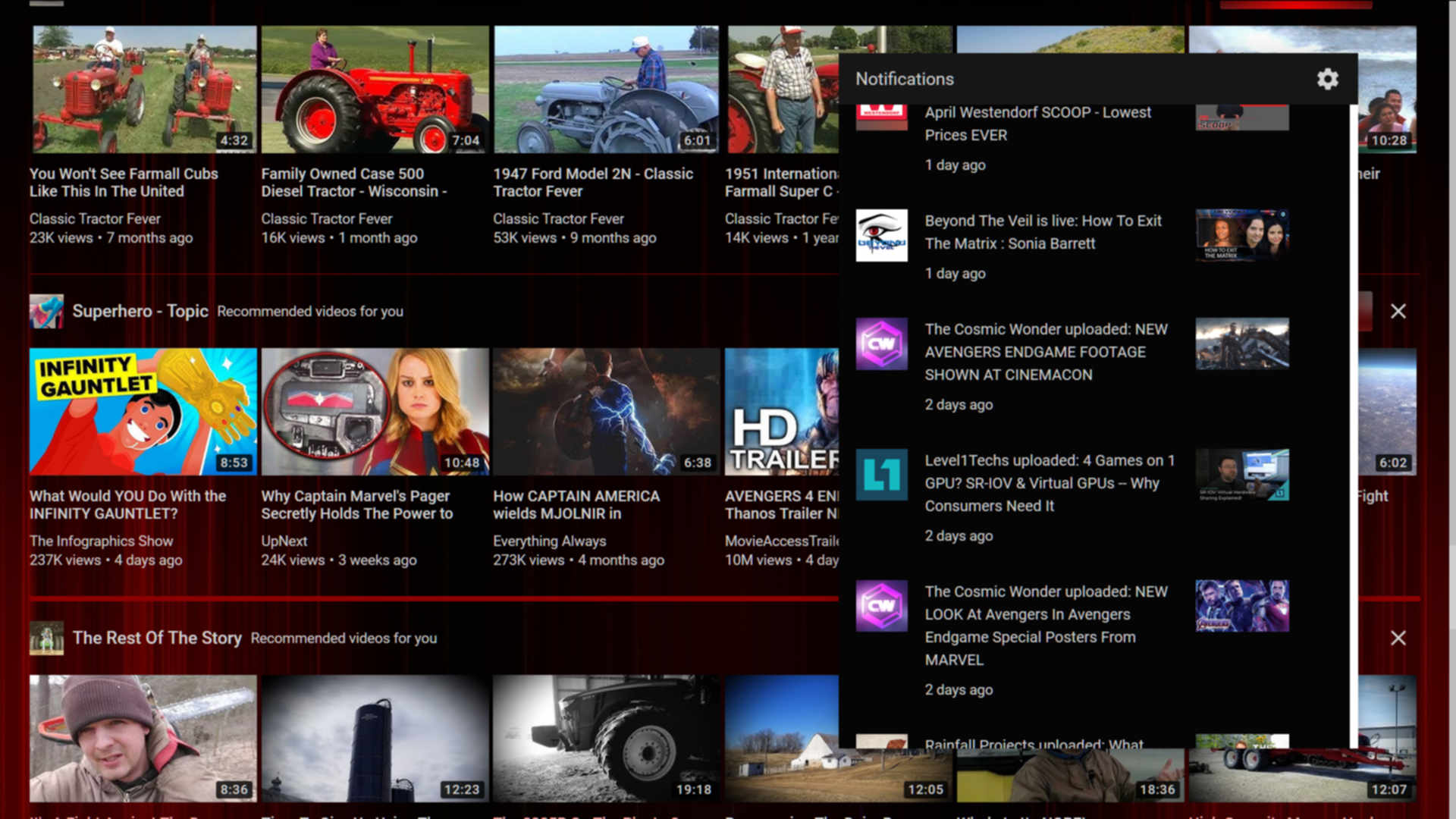Open Classic Tractor Fever channel under Case 500
This screenshot has width=1456, height=819.
[x=327, y=218]
